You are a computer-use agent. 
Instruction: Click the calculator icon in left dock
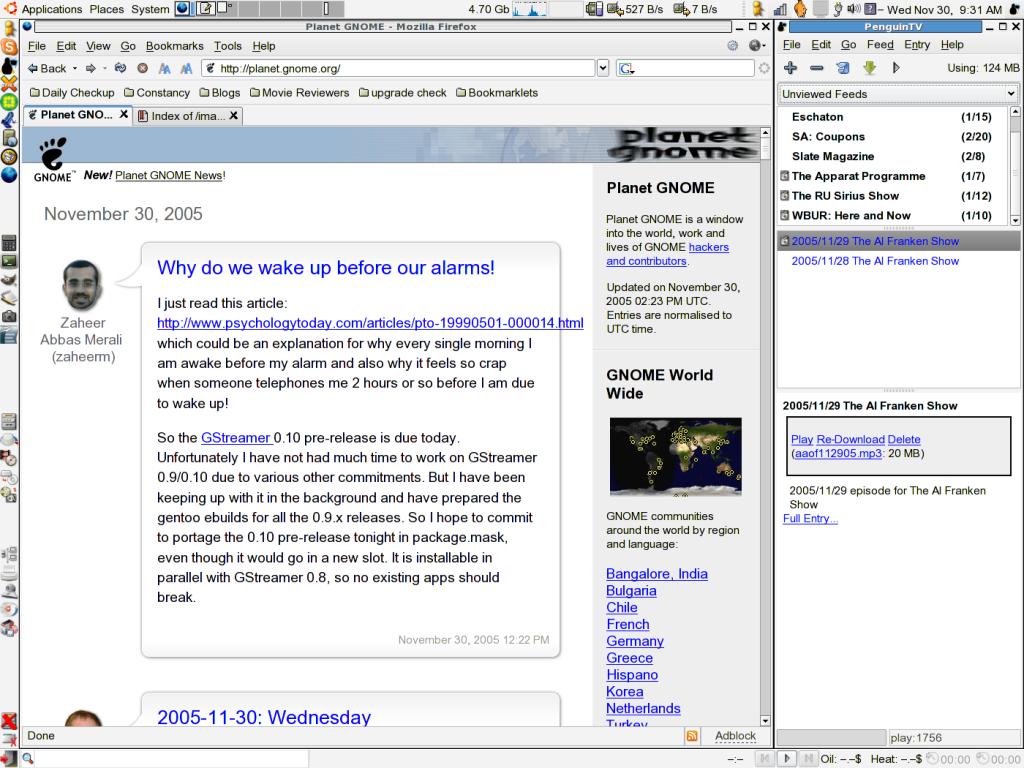click(x=9, y=243)
